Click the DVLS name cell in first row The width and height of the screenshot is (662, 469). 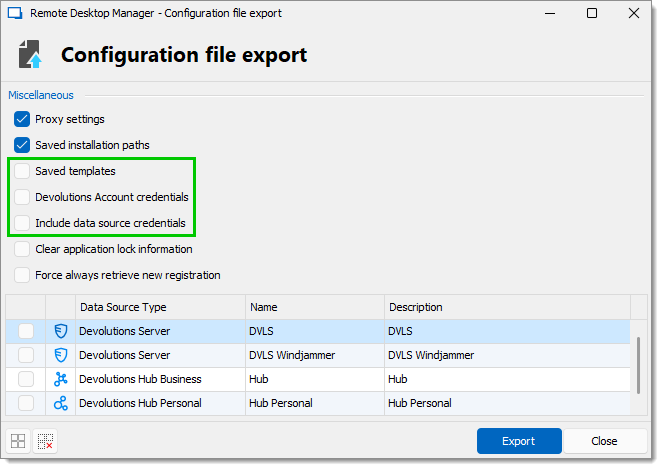click(x=315, y=331)
